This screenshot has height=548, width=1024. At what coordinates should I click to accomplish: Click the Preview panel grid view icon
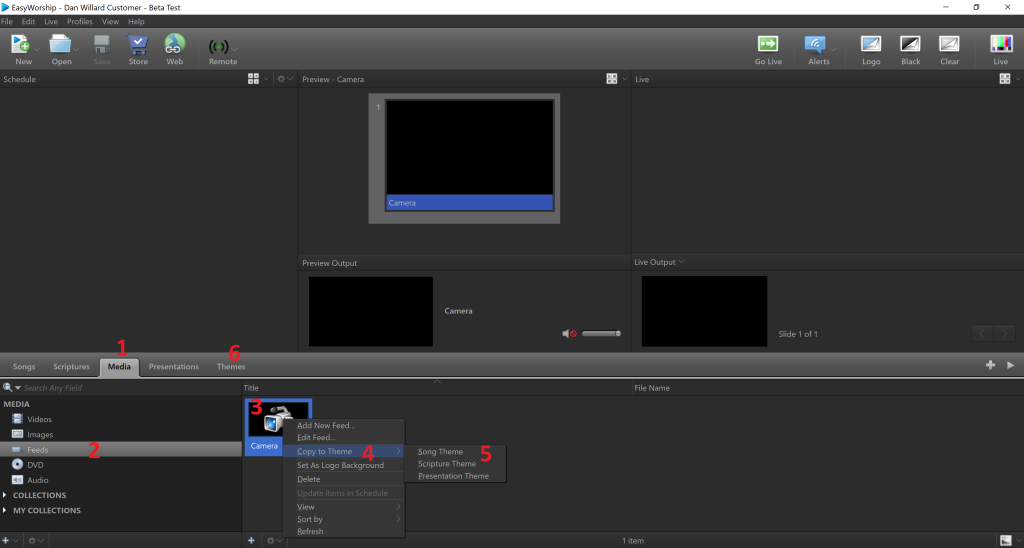(612, 79)
